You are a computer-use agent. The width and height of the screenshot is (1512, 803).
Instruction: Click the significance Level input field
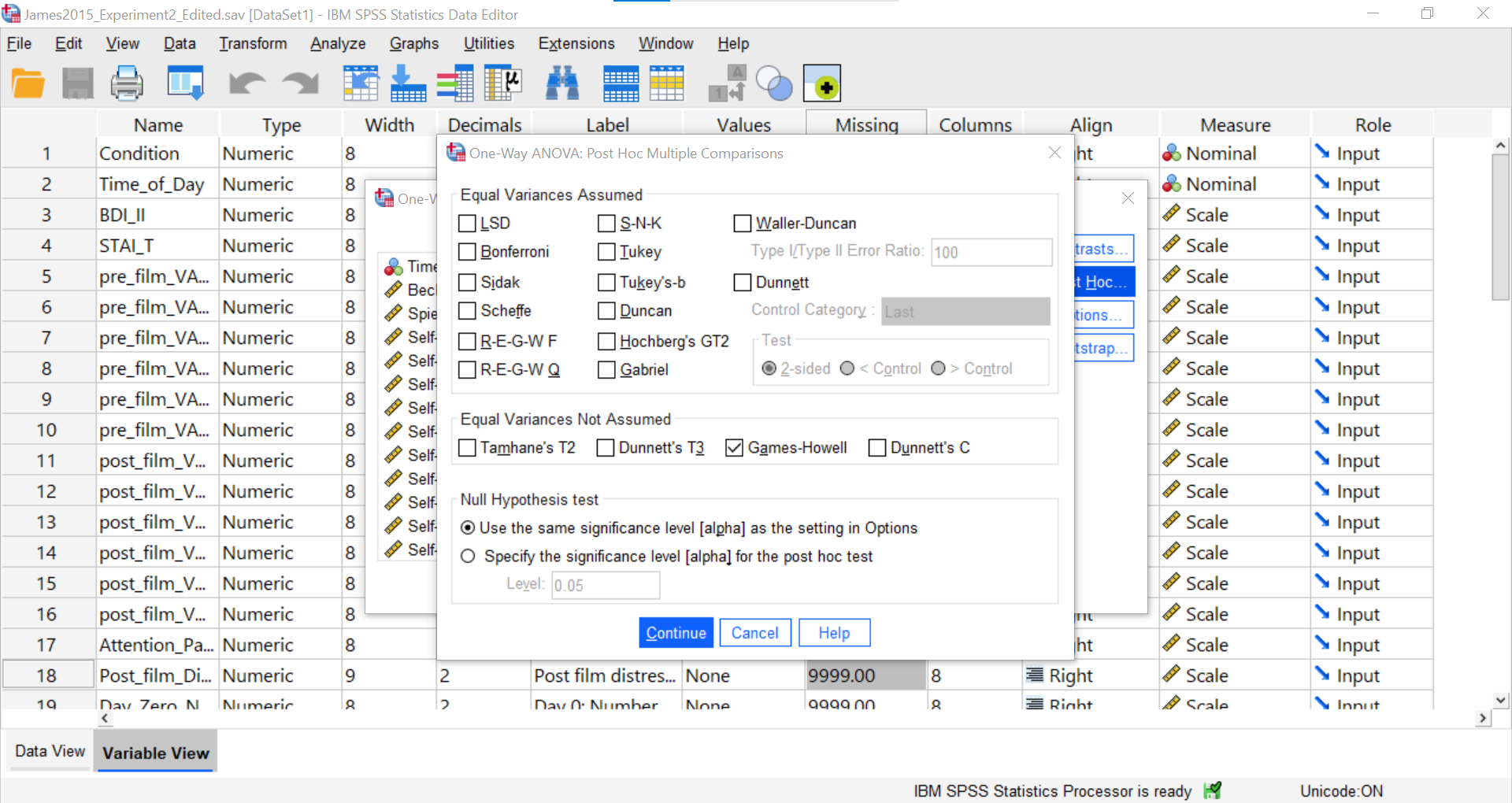(606, 585)
